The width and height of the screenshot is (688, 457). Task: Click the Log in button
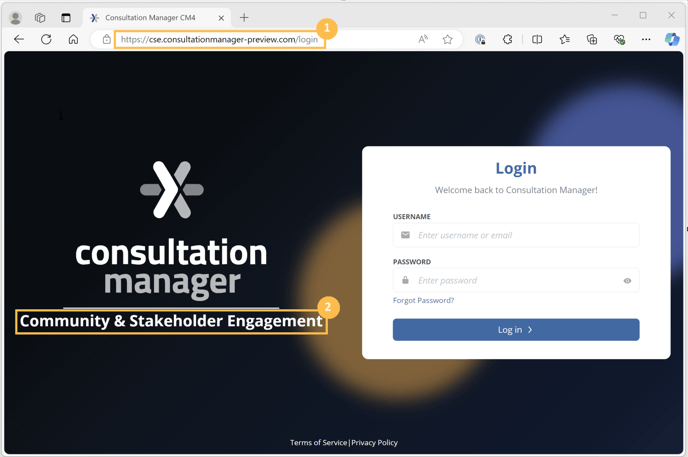[x=516, y=330]
